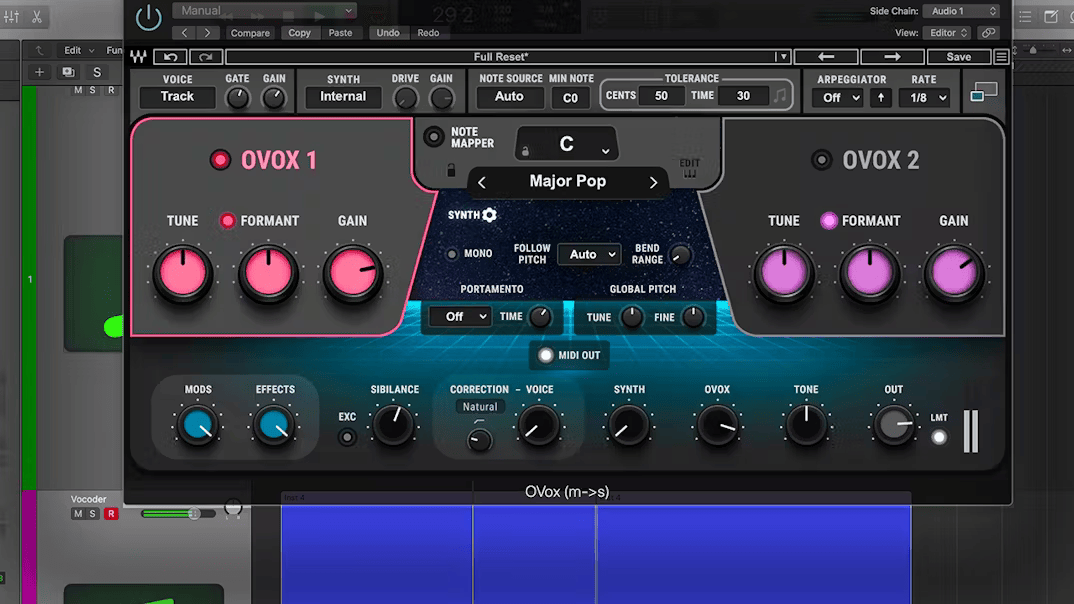Toggle OVOX 1 power on/off
The height and width of the screenshot is (604, 1074).
pyautogui.click(x=220, y=160)
